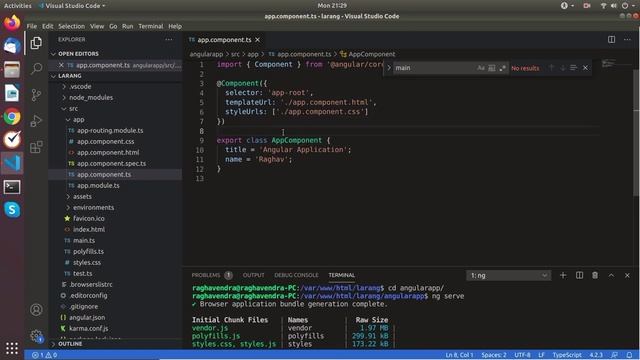Open the Search view in activity bar
This screenshot has height=360, width=640.
point(36,68)
